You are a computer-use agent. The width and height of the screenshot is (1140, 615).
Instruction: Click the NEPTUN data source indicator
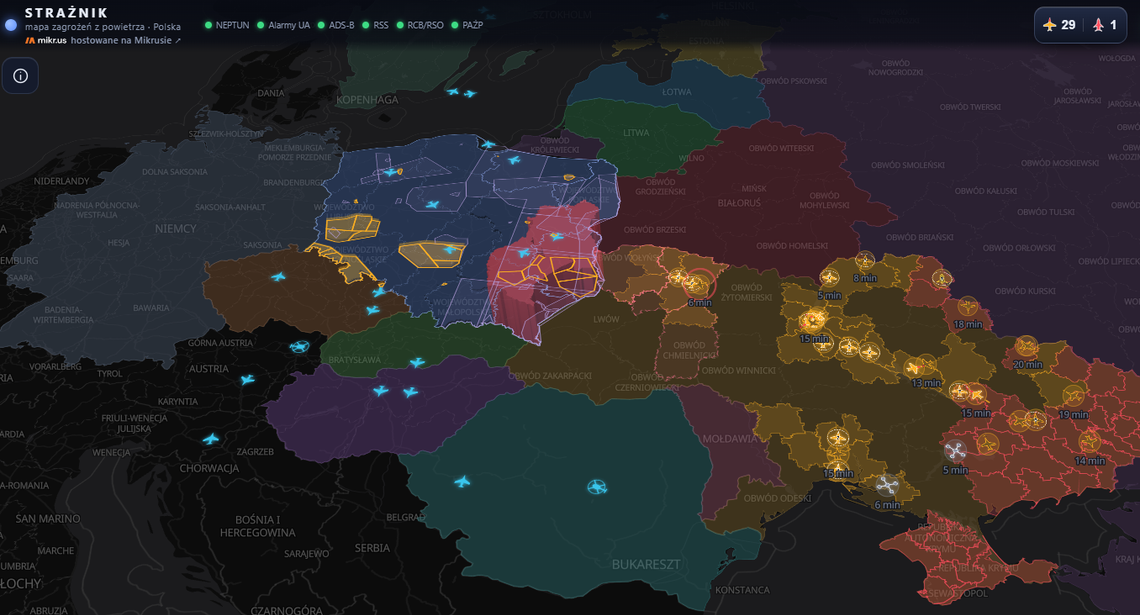[227, 25]
